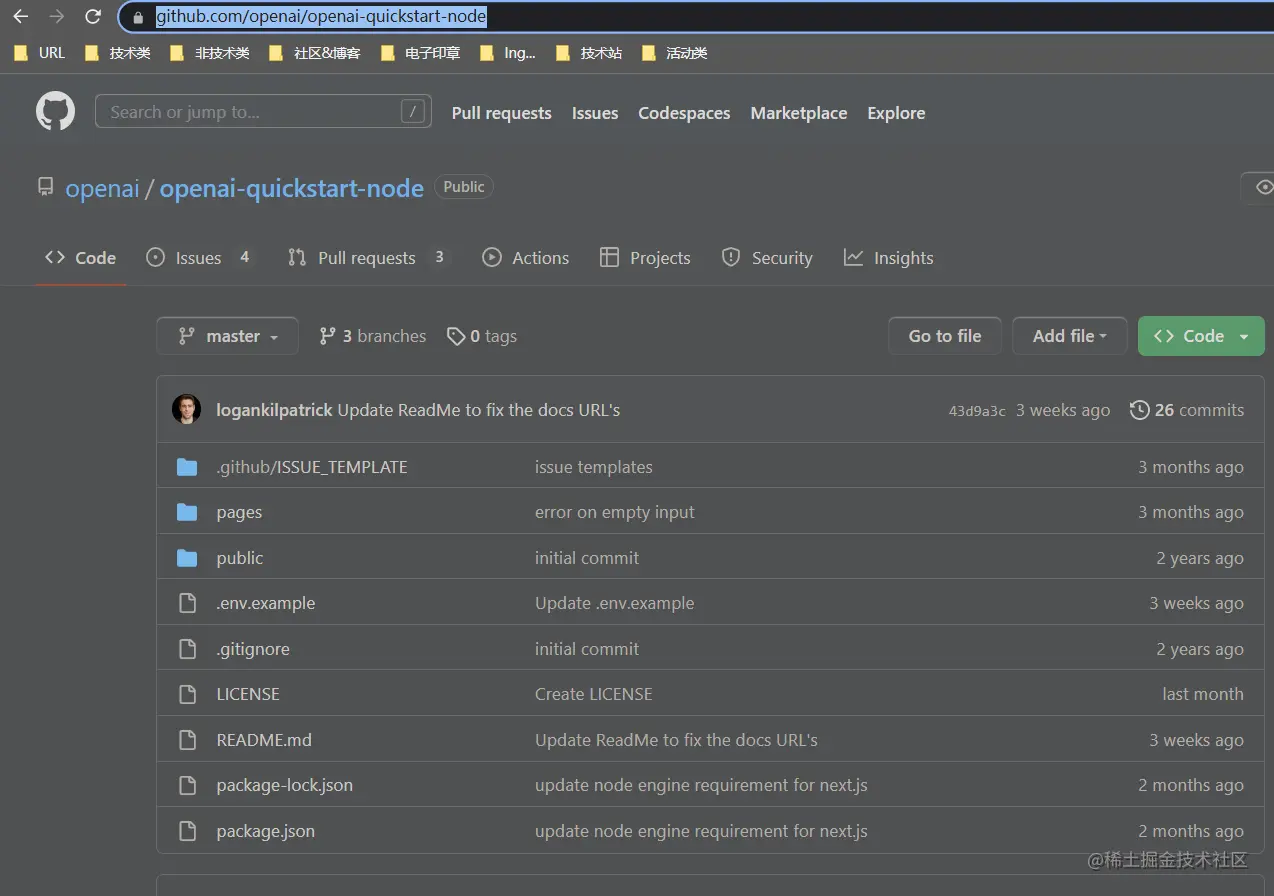Click the pages folder icon
The image size is (1274, 896).
coord(187,512)
